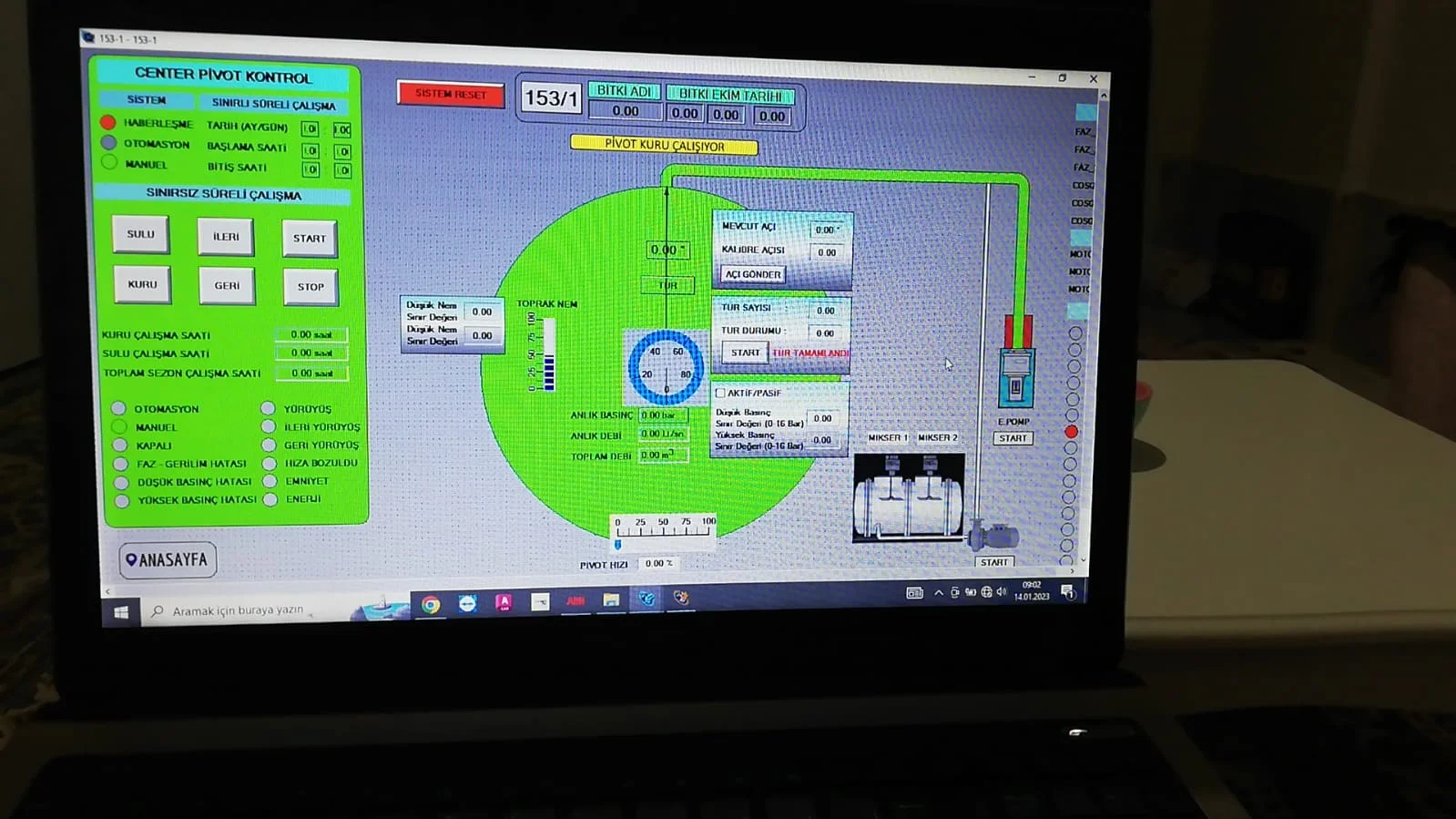Open the Windows Start menu
The image size is (1456, 819).
[122, 612]
